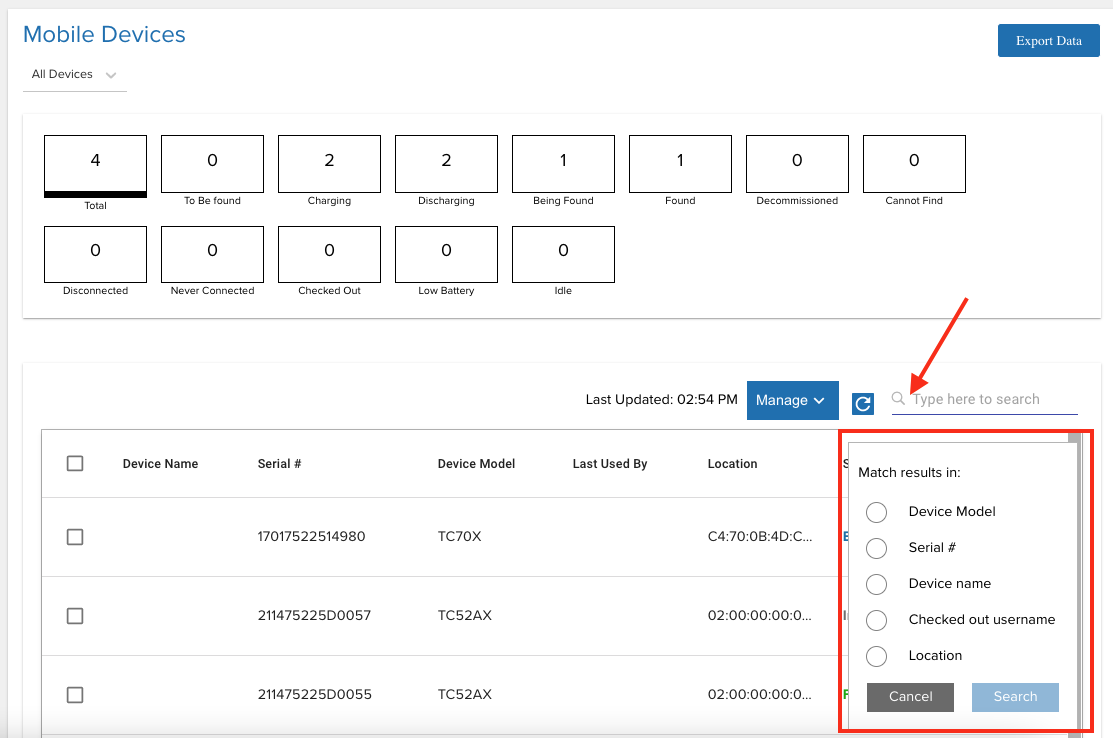Check the row for serial 211475225D0057
1113x738 pixels.
tap(75, 615)
